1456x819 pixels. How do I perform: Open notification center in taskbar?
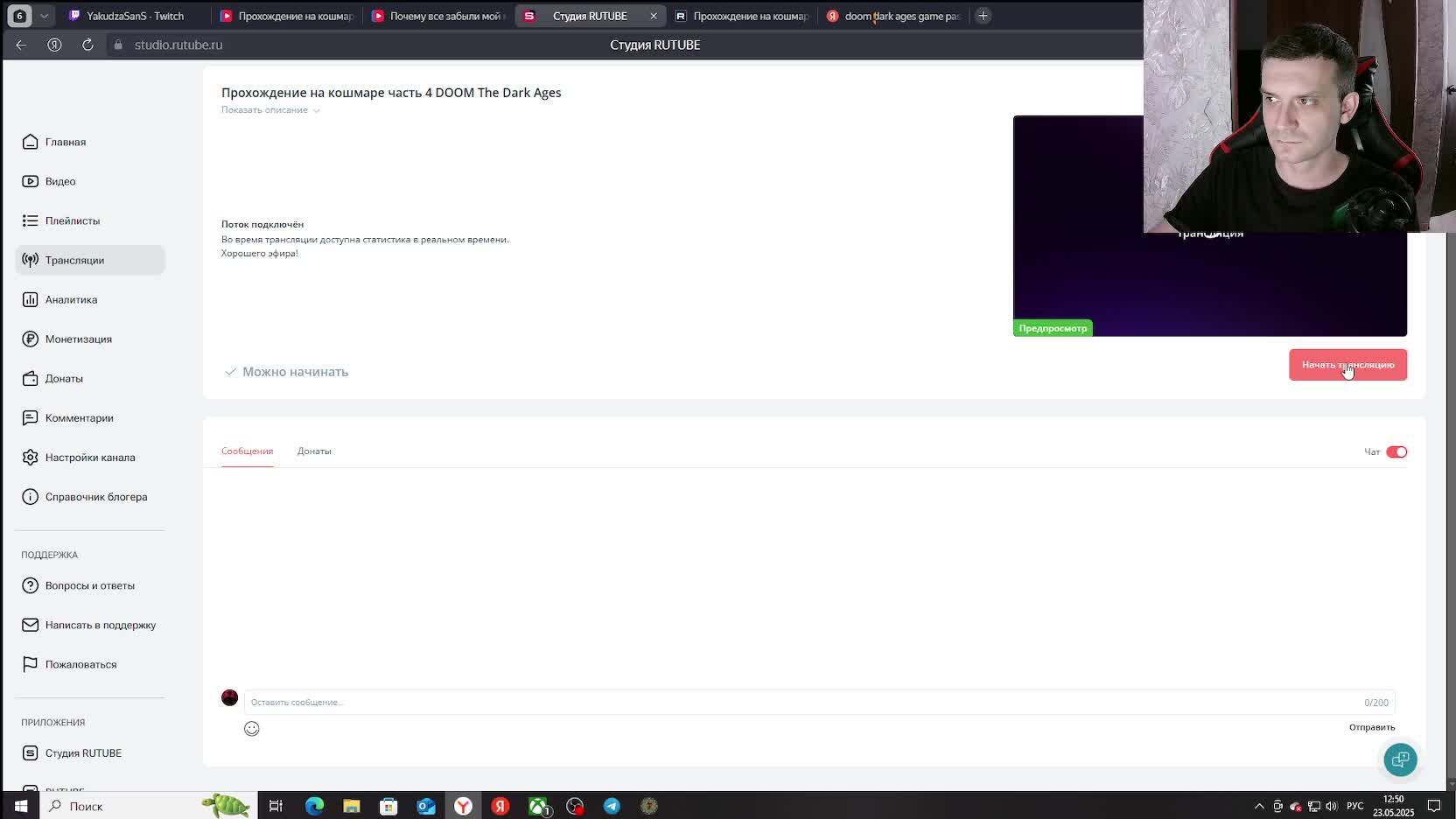[x=1434, y=806]
